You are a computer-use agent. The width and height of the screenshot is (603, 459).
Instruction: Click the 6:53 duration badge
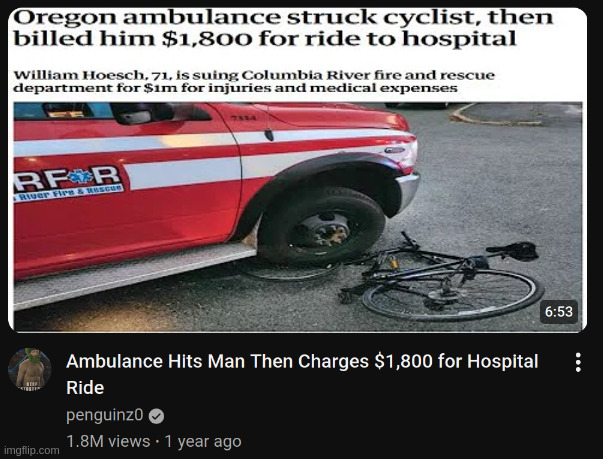coord(559,311)
